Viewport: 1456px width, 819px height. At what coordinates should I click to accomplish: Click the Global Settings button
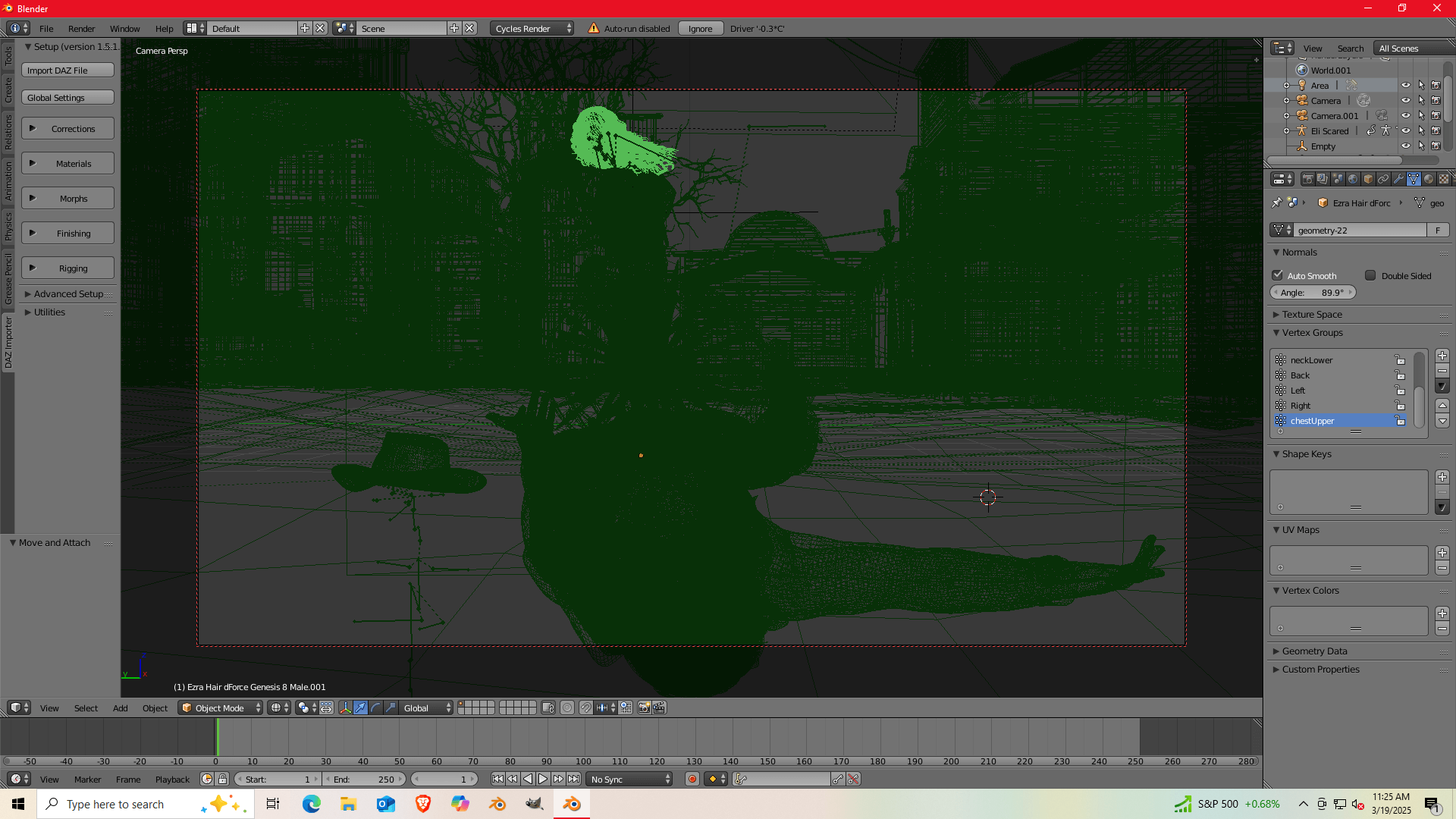click(67, 97)
